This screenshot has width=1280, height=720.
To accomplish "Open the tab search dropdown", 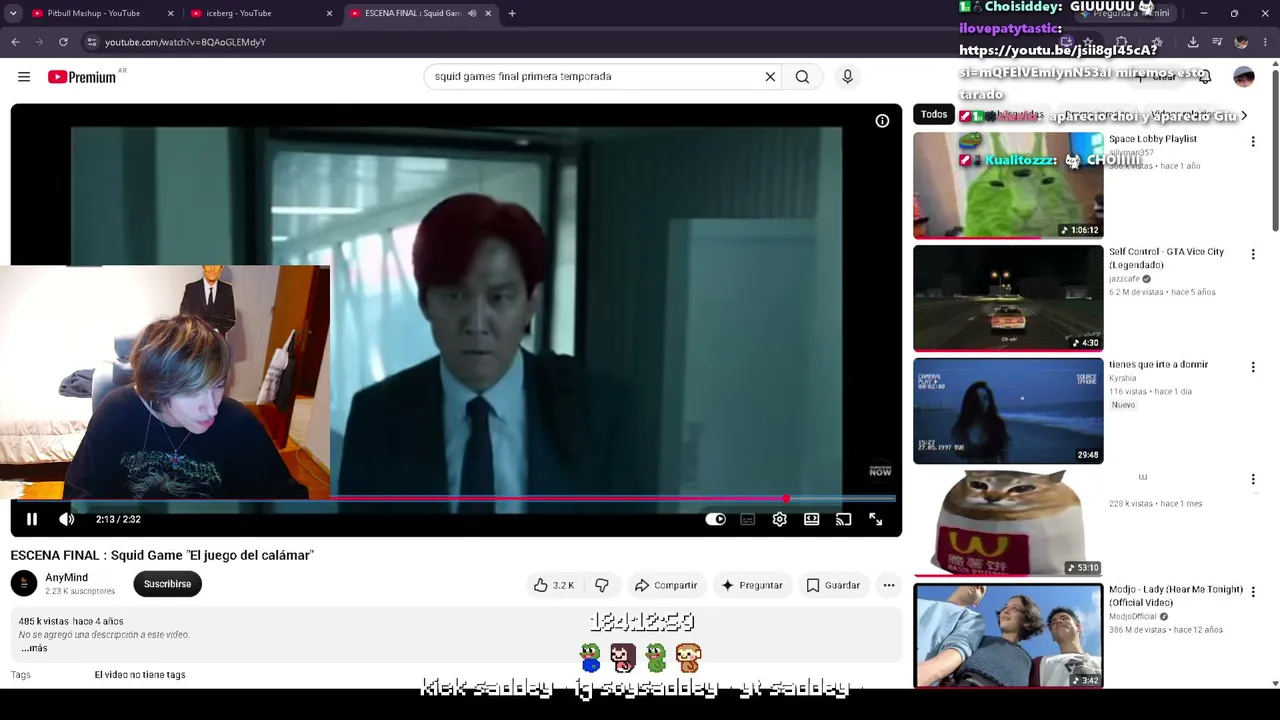I will point(13,13).
